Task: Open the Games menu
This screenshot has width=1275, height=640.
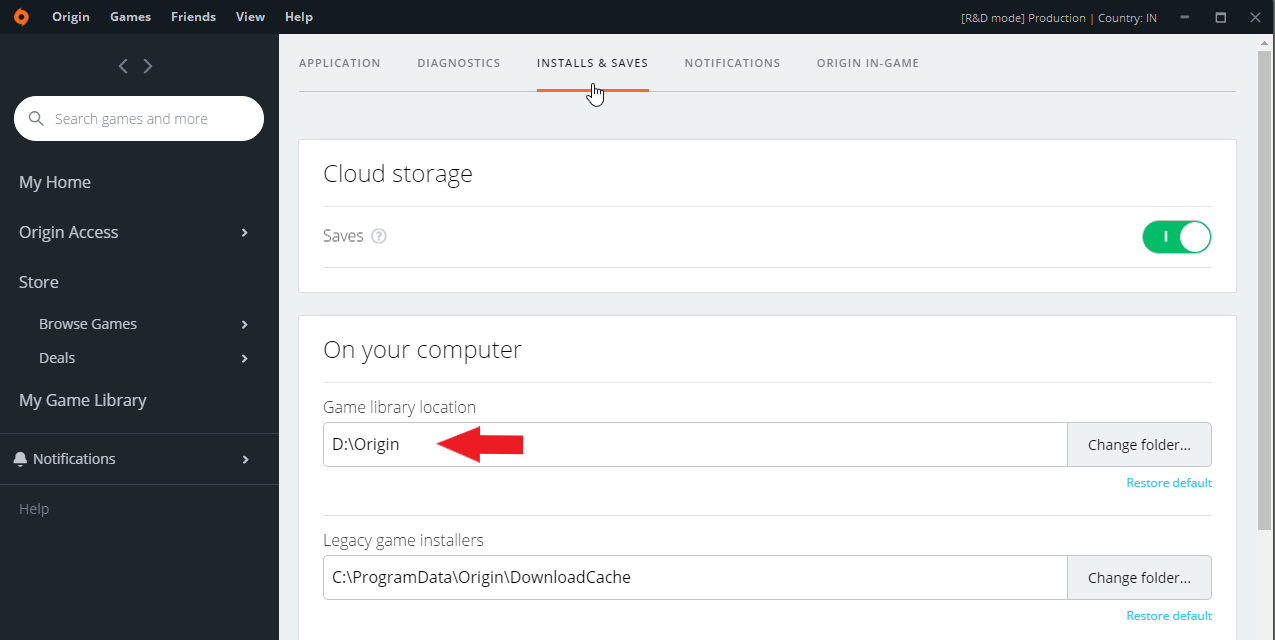Action: [130, 17]
